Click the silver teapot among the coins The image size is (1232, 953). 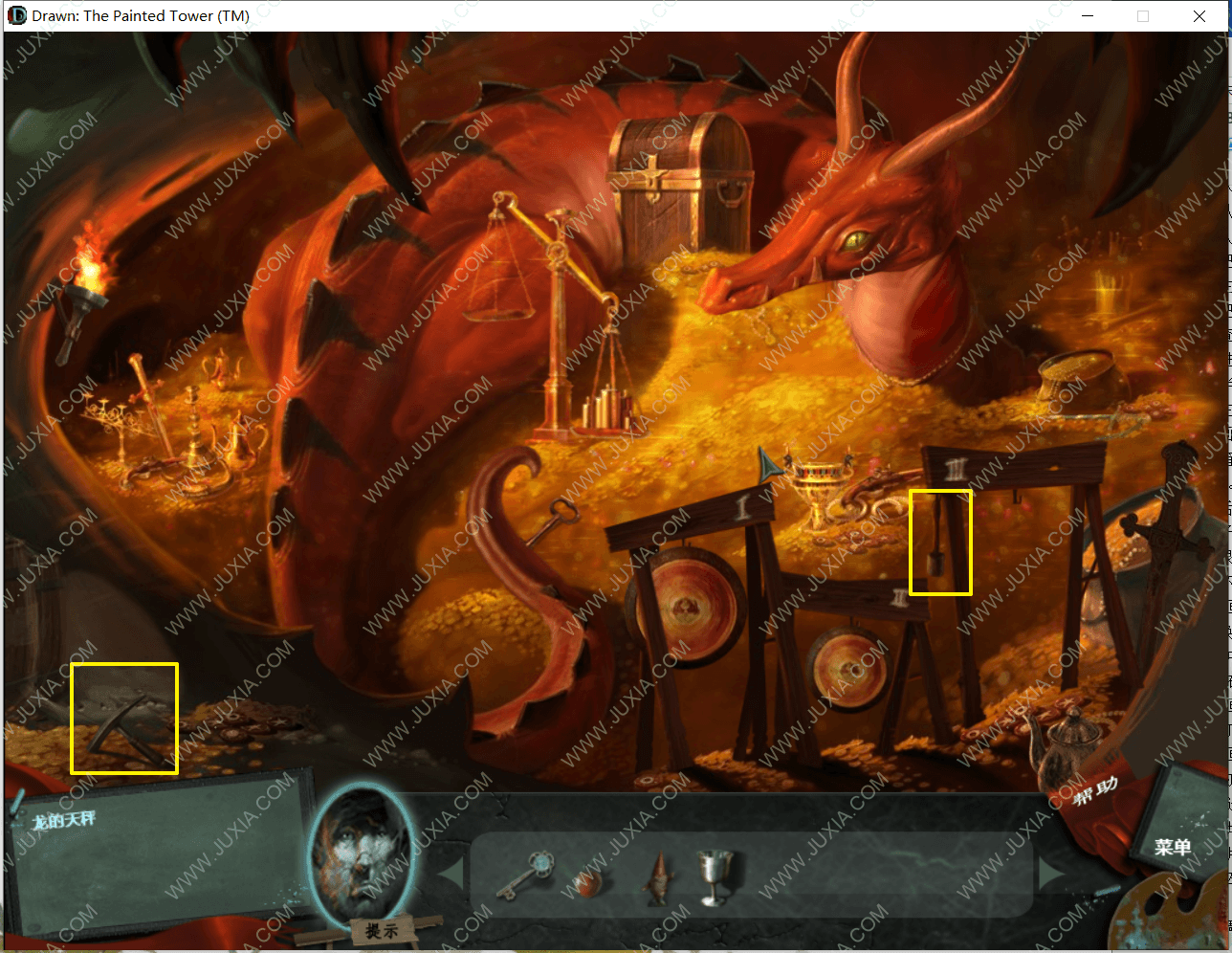1065,744
